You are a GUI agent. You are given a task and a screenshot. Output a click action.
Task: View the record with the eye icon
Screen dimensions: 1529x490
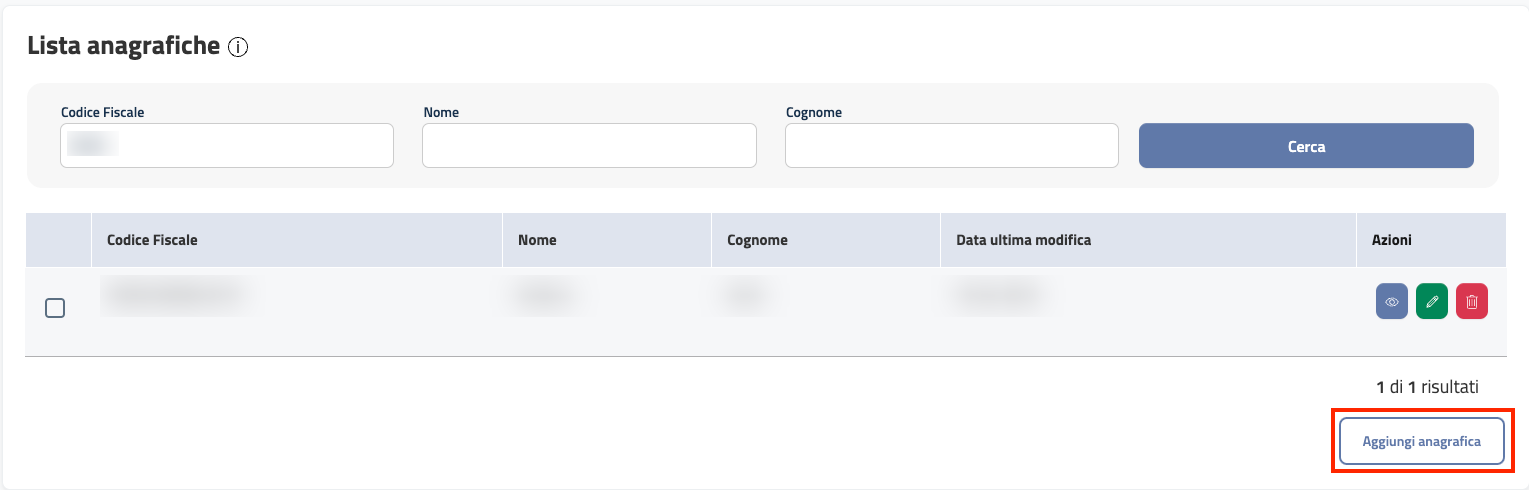[1391, 301]
